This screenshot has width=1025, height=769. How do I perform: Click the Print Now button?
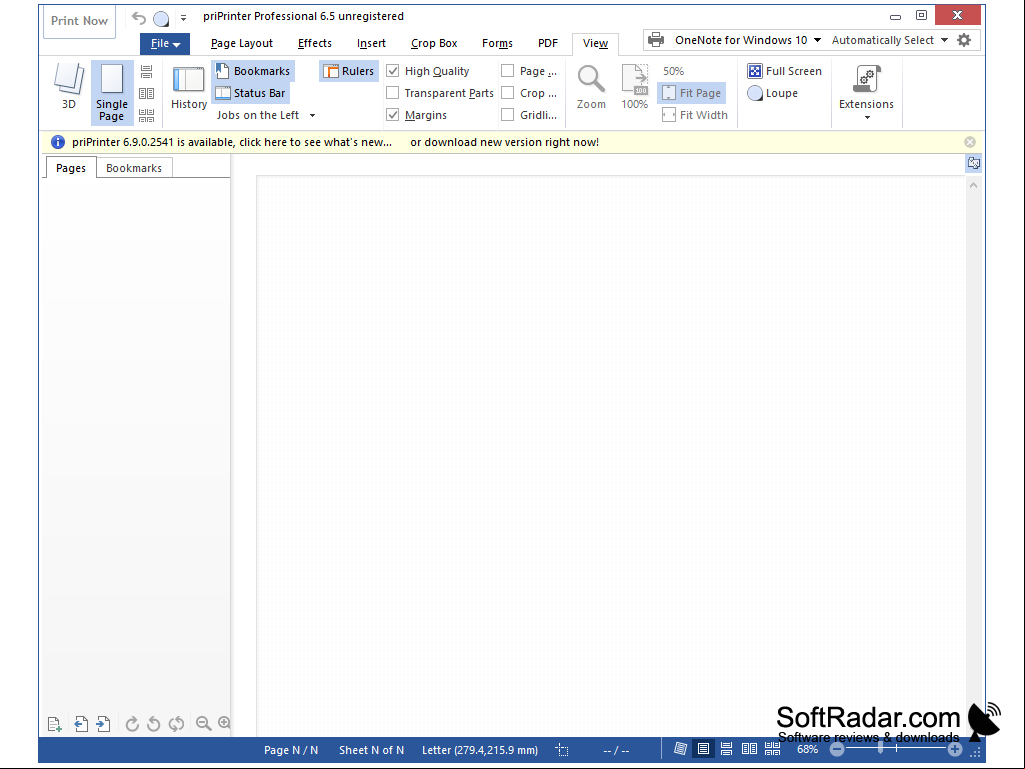tap(79, 21)
